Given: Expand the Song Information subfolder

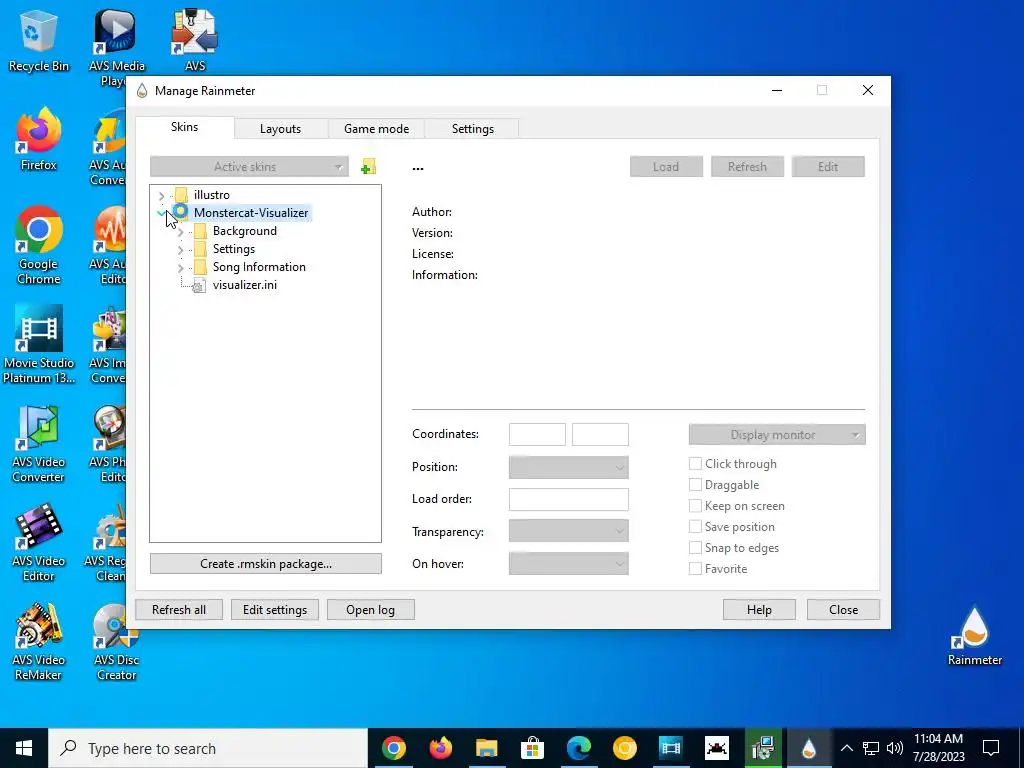Looking at the screenshot, I should [x=180, y=267].
